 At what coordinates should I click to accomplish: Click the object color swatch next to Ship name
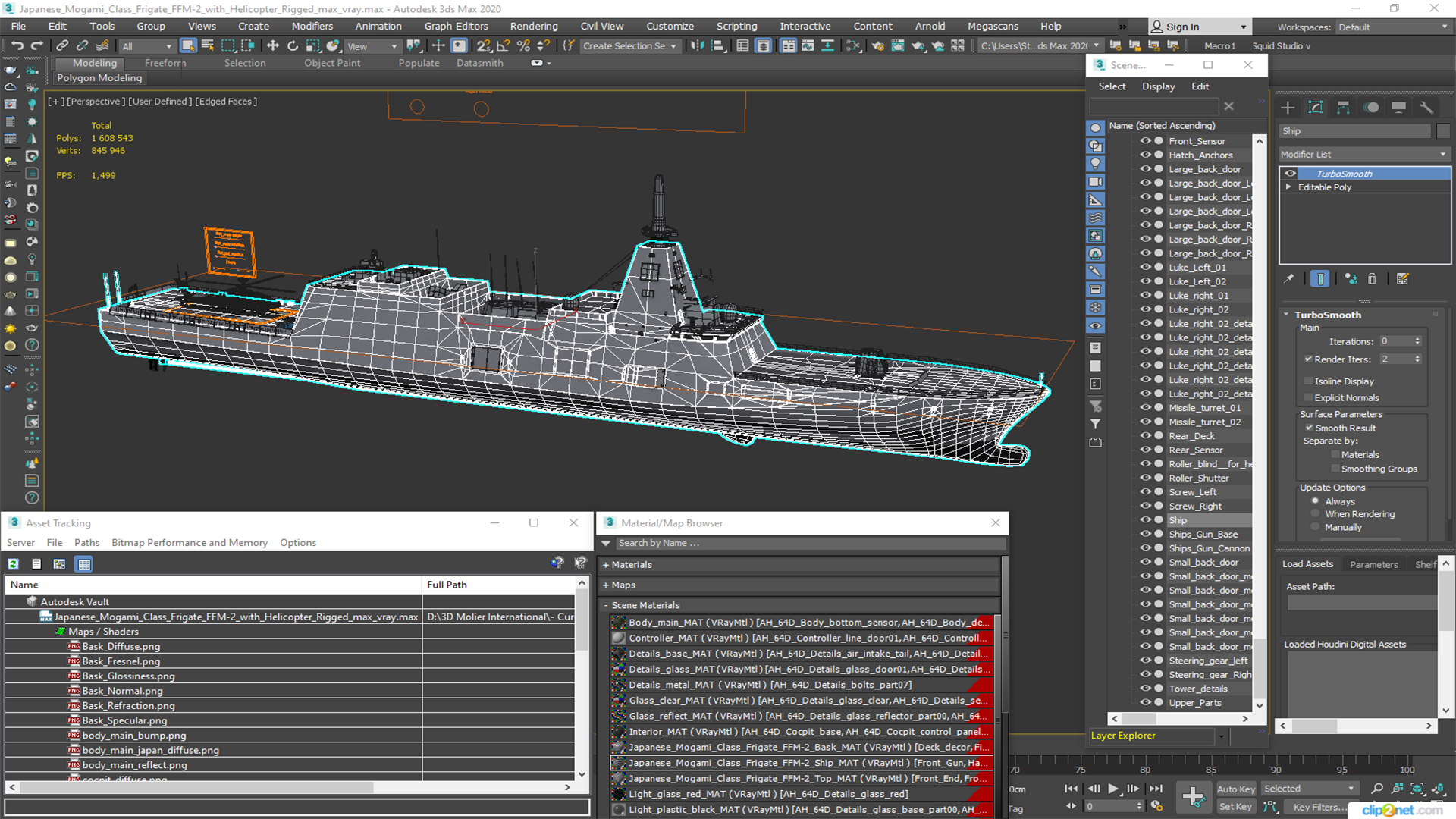(1443, 131)
